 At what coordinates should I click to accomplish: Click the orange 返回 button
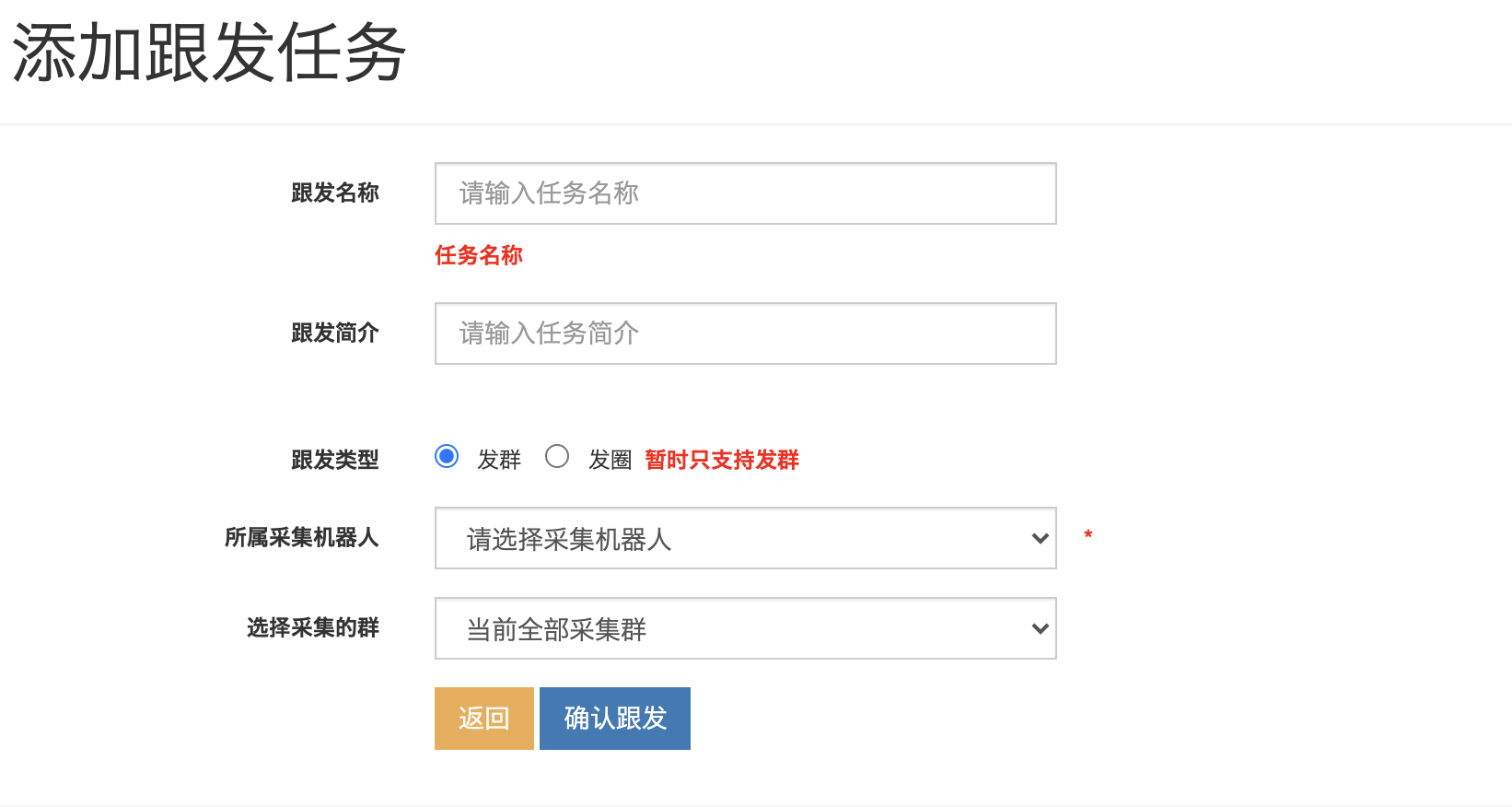tap(484, 719)
